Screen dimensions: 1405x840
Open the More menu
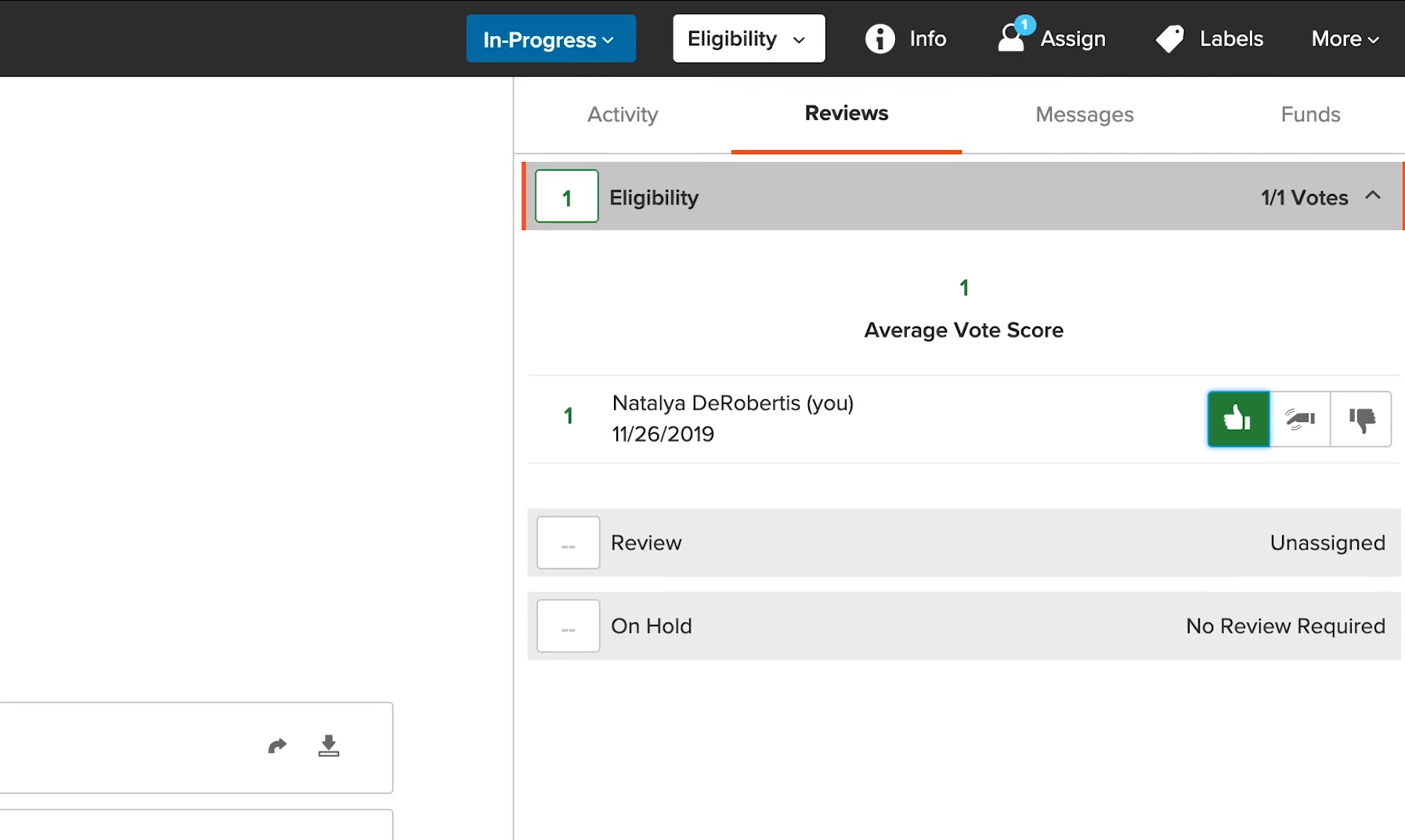point(1344,38)
